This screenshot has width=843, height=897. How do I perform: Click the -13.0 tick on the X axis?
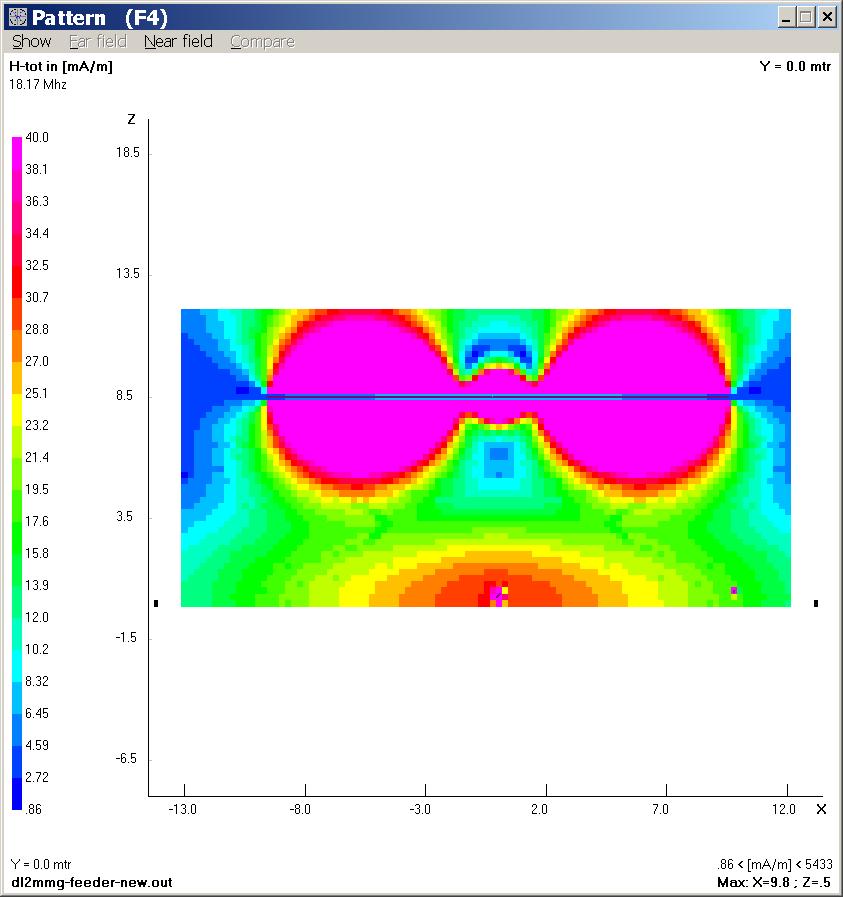tap(182, 809)
